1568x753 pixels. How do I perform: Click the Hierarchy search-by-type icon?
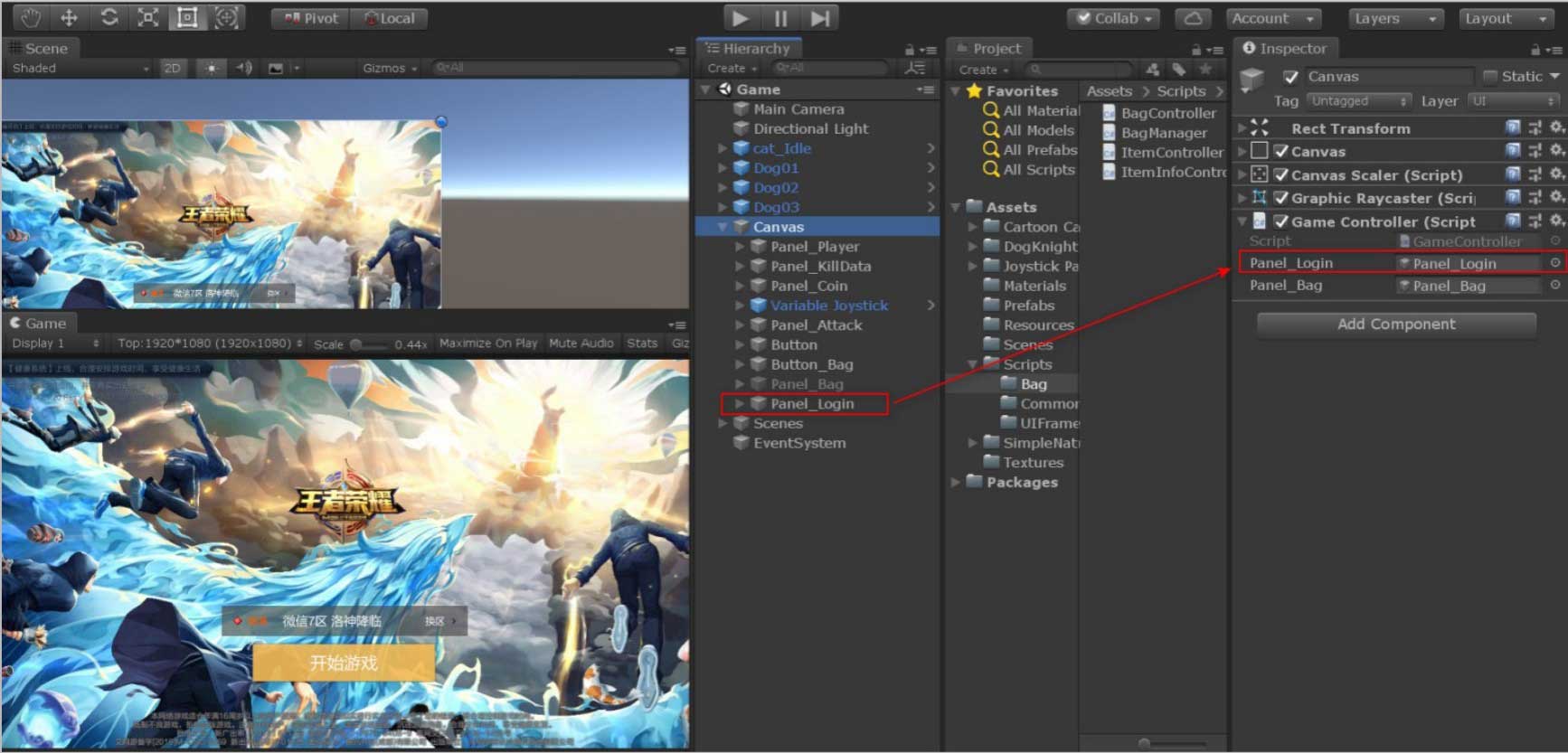pos(915,68)
